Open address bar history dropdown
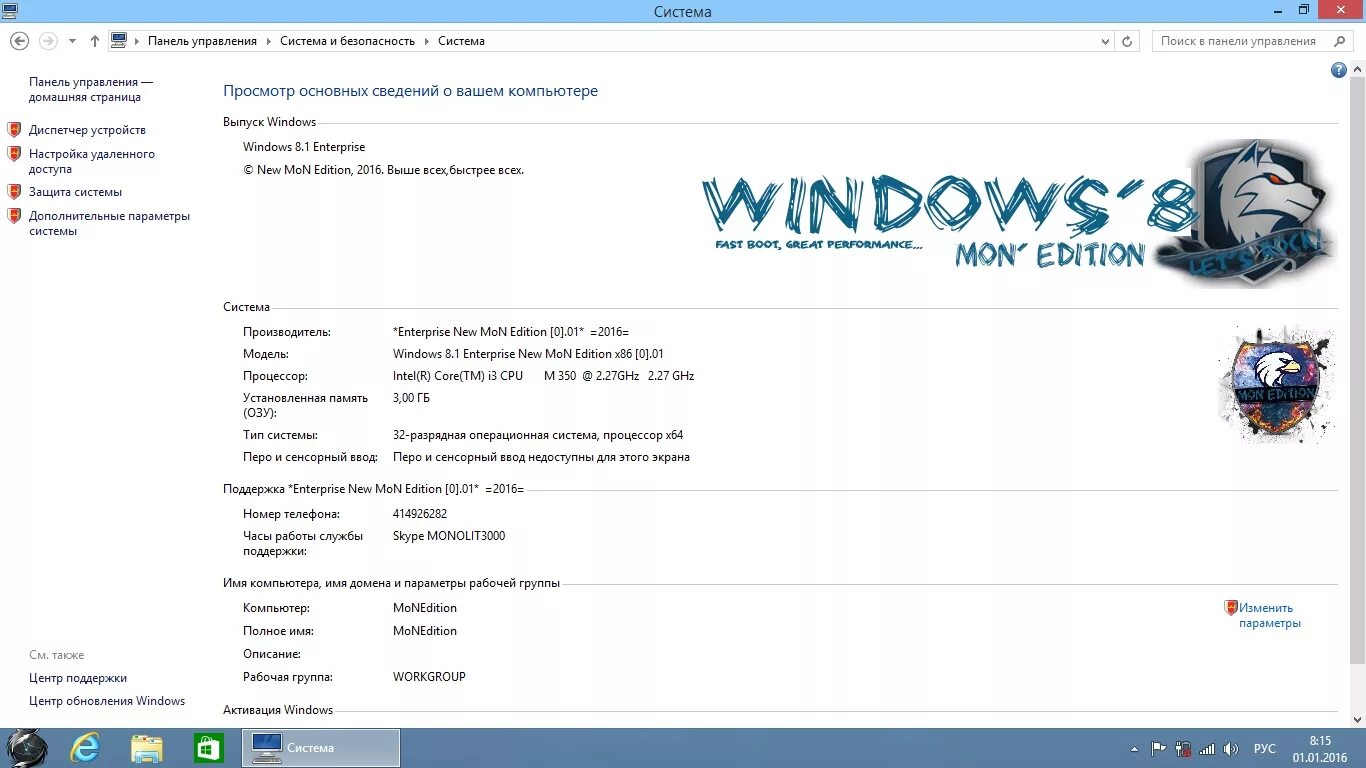This screenshot has width=1366, height=768. pyautogui.click(x=1105, y=41)
